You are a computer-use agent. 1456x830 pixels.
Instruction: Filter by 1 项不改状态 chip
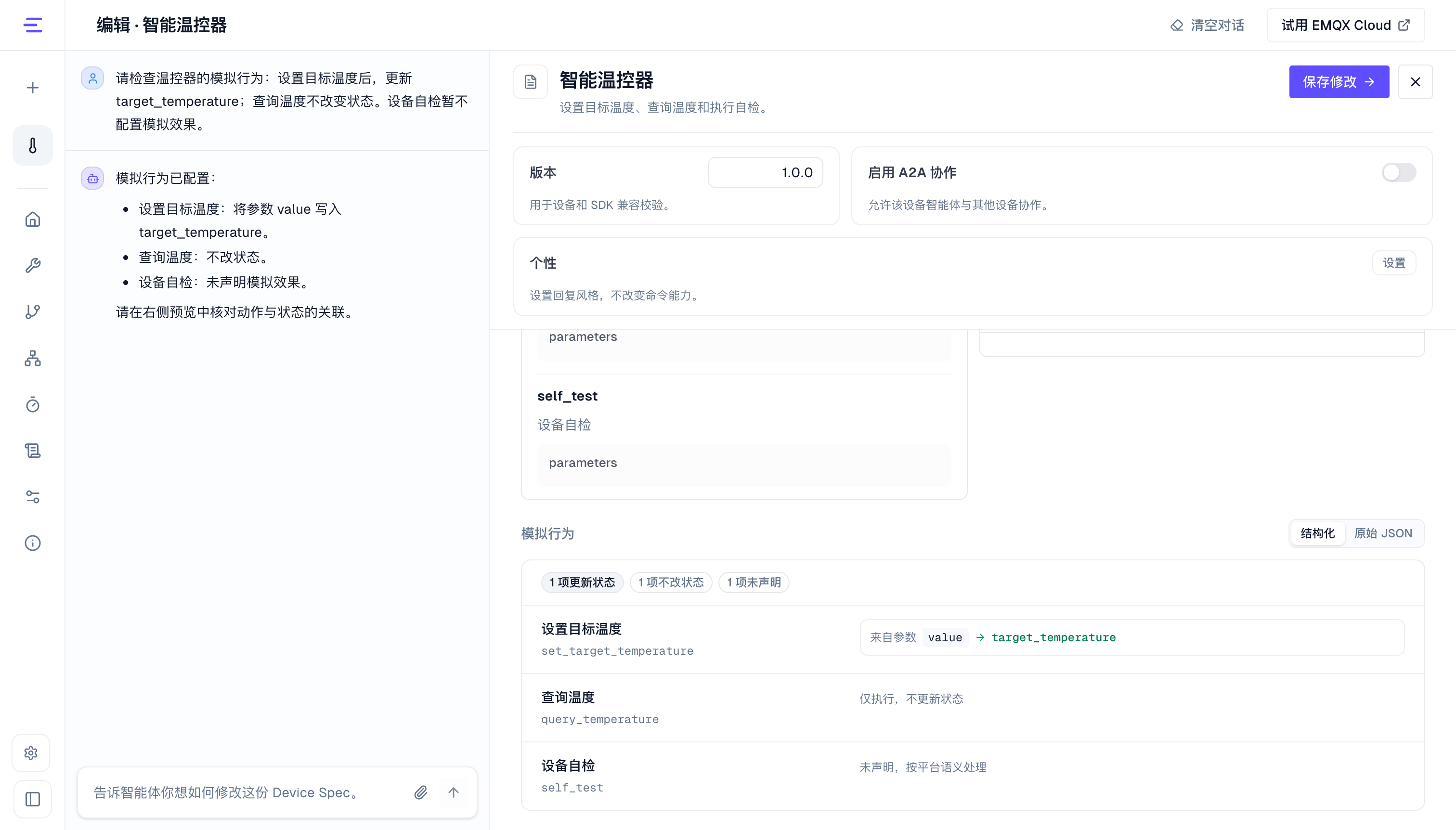click(x=671, y=582)
